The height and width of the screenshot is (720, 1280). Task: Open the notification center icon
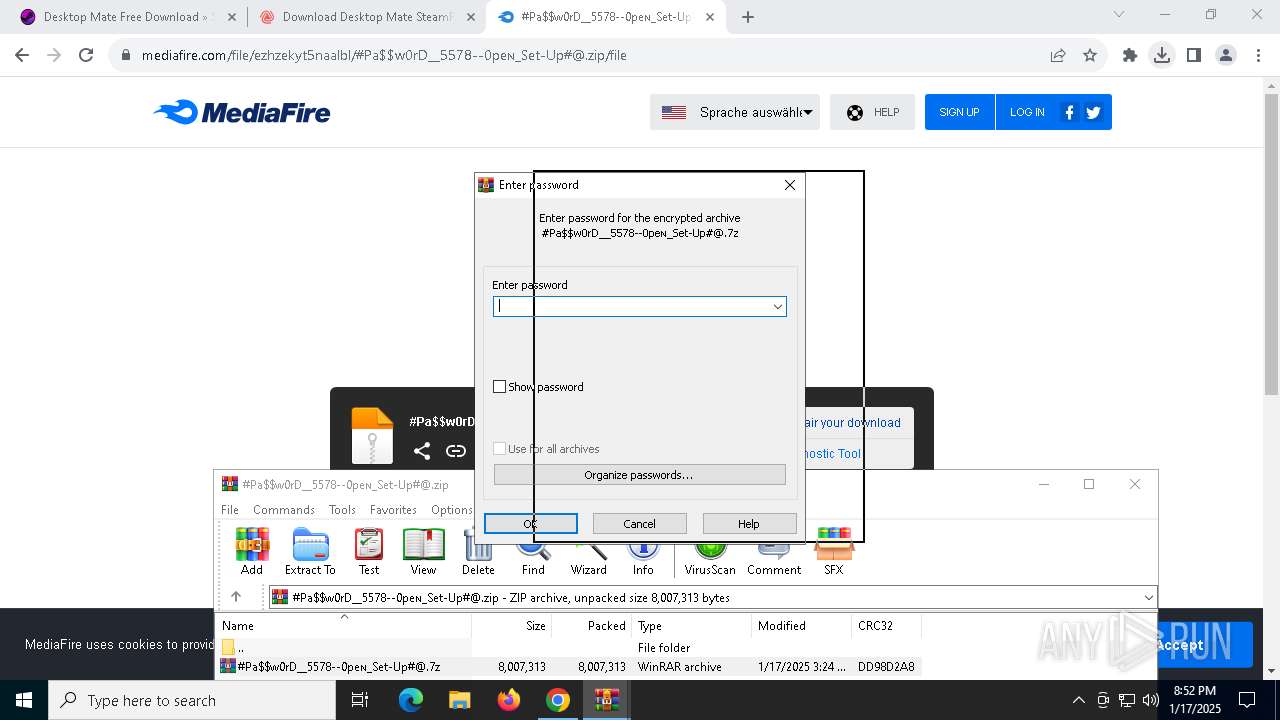pyautogui.click(x=1247, y=700)
